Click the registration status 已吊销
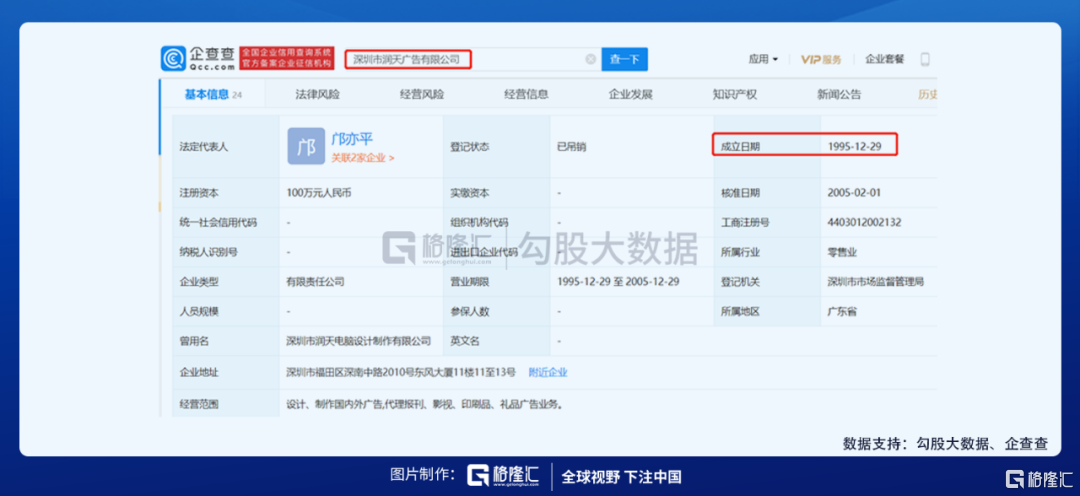 572,146
